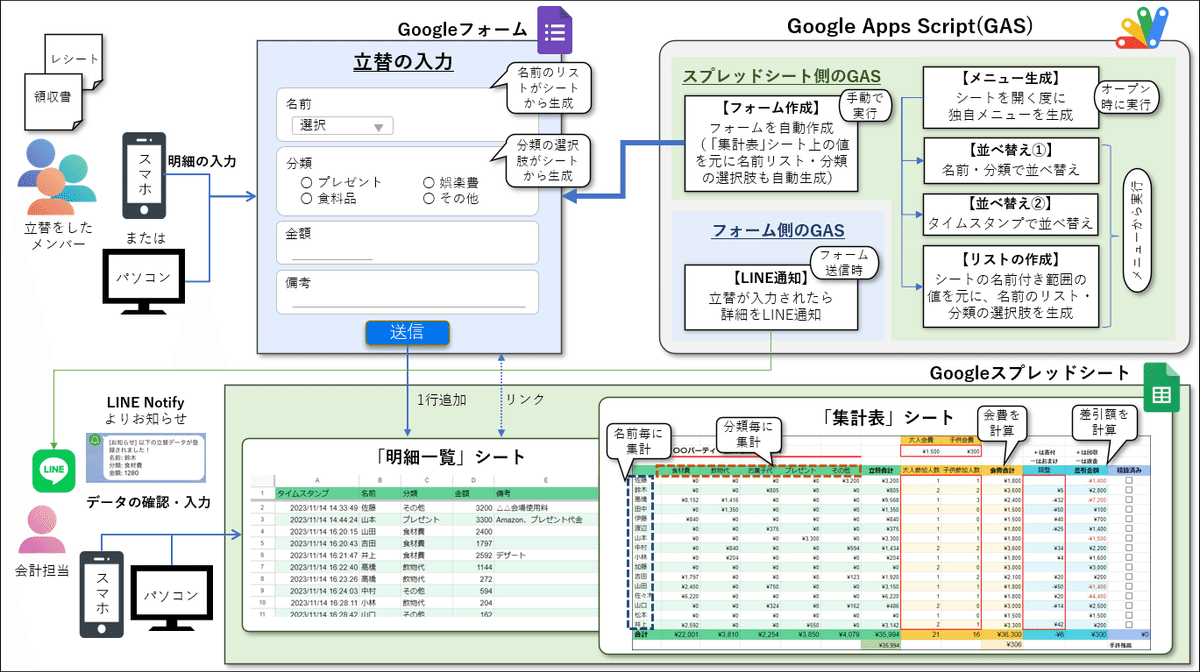
Task: Tick the 精算済み checkbox in the 鈴木 row
Action: click(x=1128, y=490)
